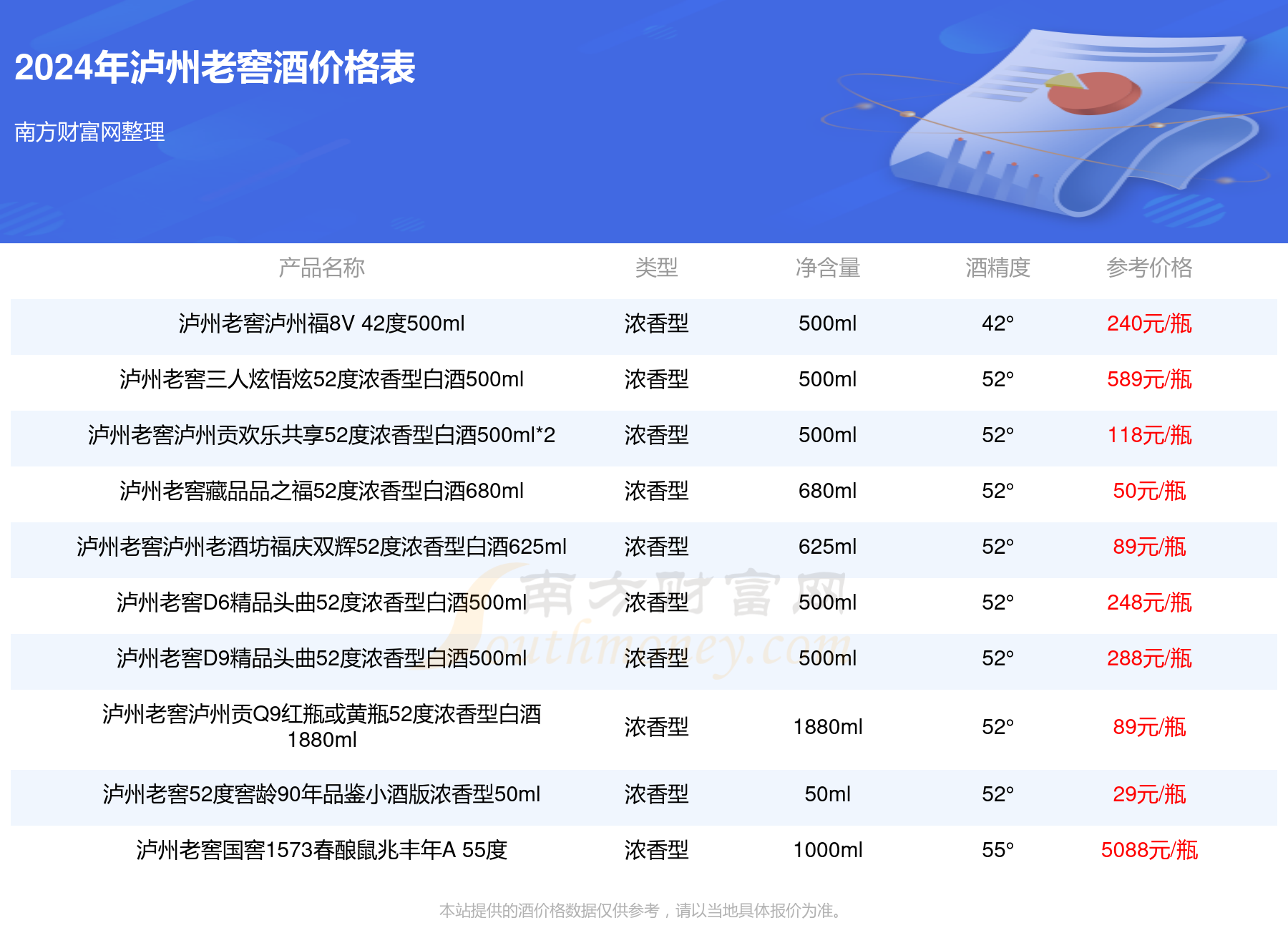The image size is (1288, 943).
Task: Click the 净含量 column header
Action: (x=827, y=268)
